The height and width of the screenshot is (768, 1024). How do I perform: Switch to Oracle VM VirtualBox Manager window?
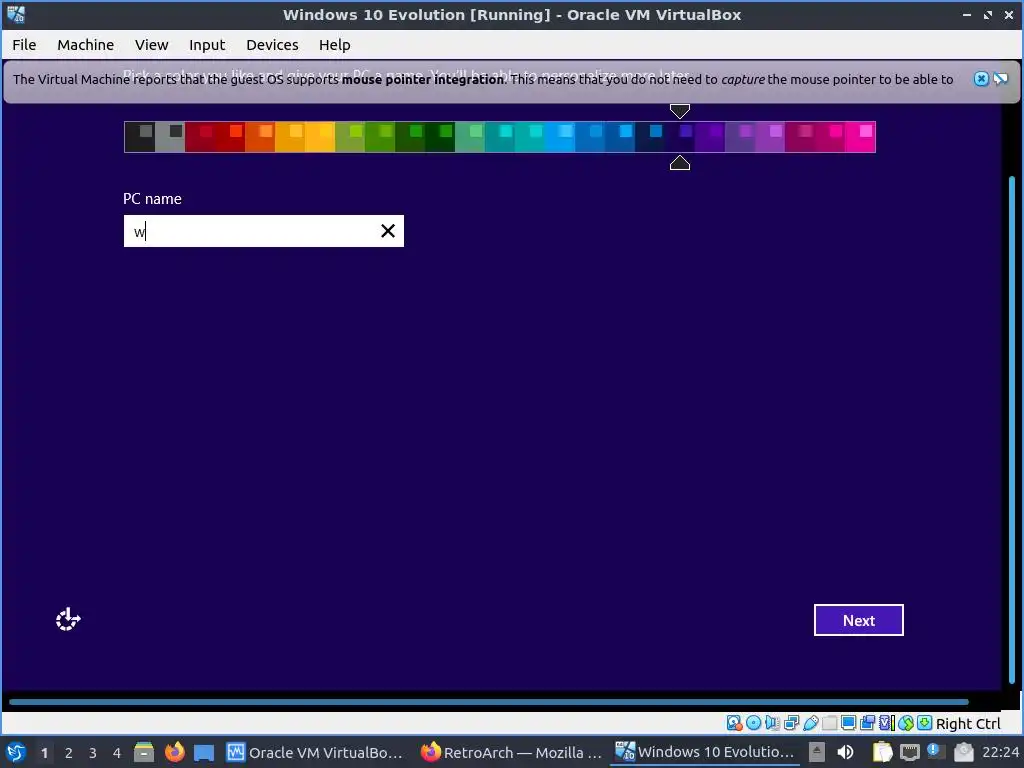point(315,752)
